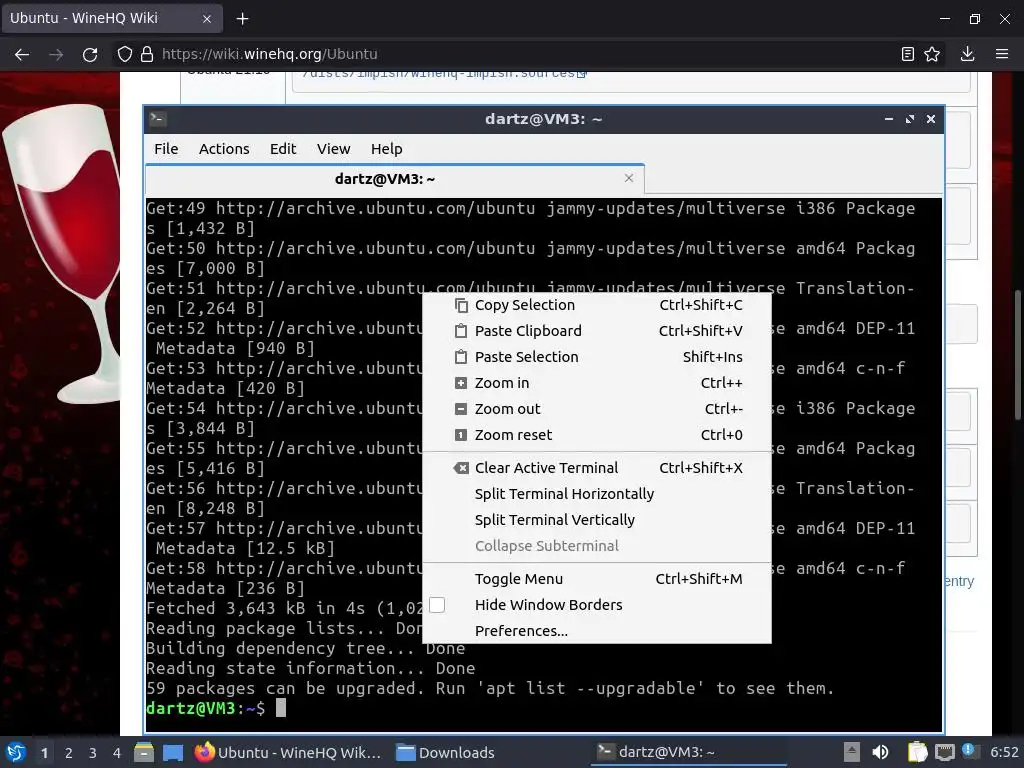The image size is (1024, 768).
Task: Bookmark this page with star icon
Action: click(x=933, y=54)
